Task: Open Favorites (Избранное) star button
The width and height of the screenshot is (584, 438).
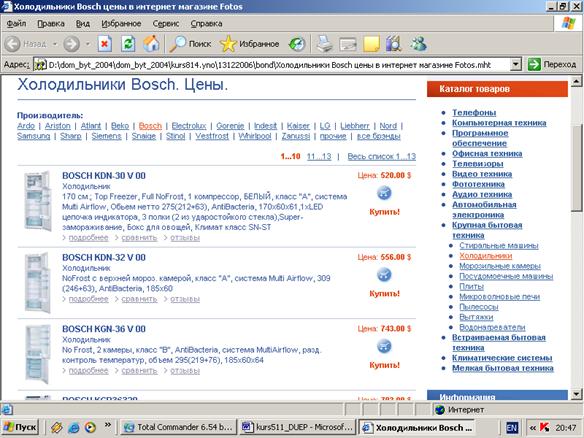Action: coord(249,44)
